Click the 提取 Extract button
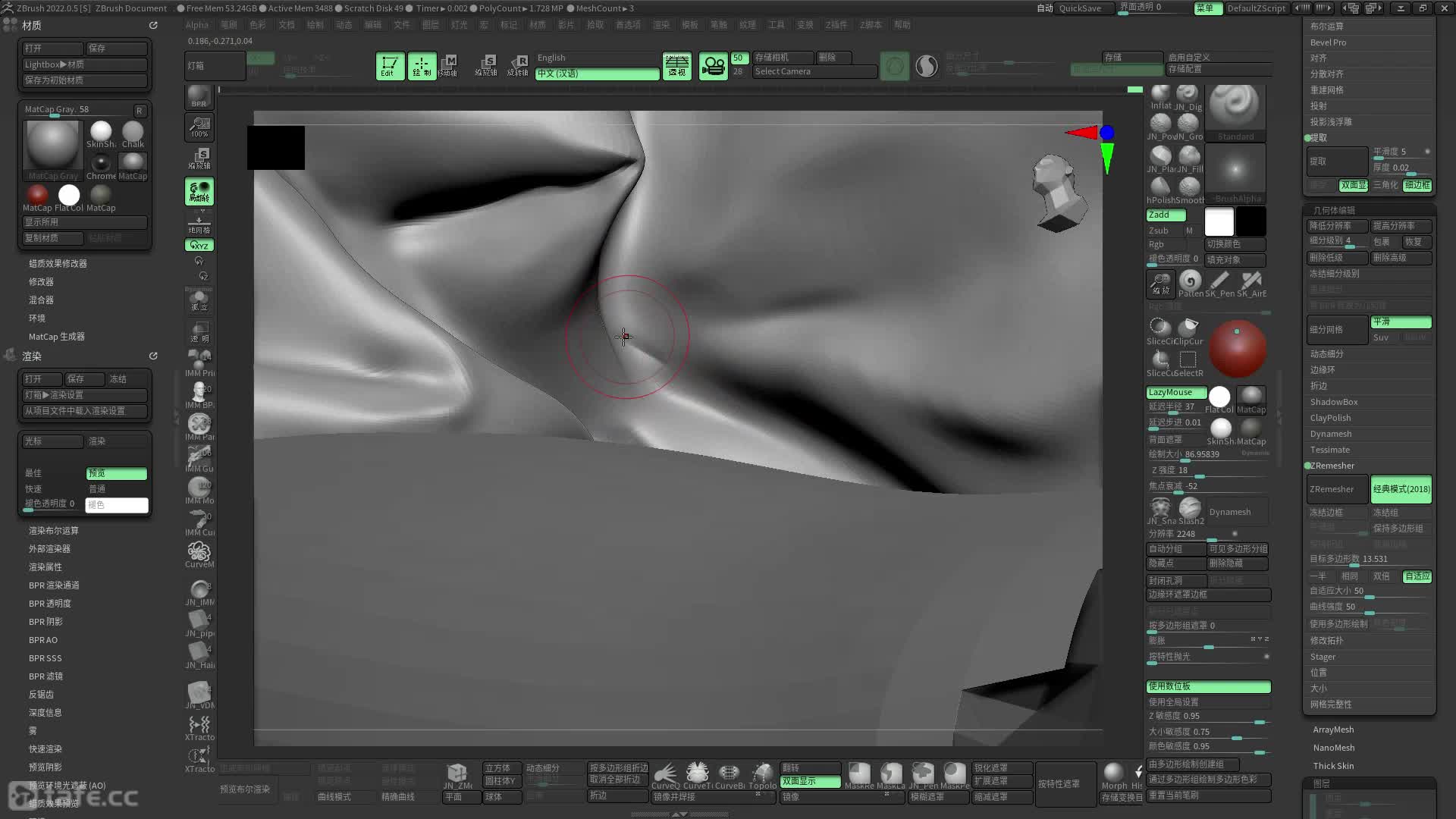The image size is (1456, 819). click(1338, 162)
